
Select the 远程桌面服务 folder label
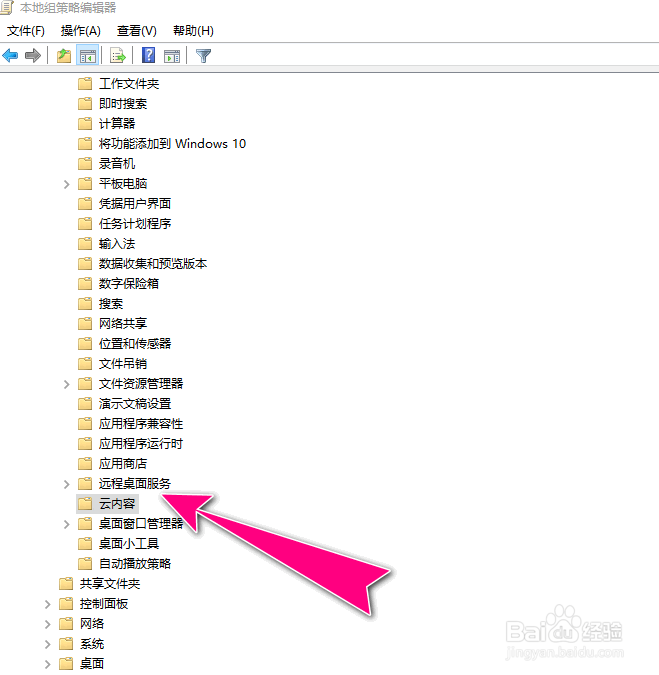pyautogui.click(x=135, y=483)
